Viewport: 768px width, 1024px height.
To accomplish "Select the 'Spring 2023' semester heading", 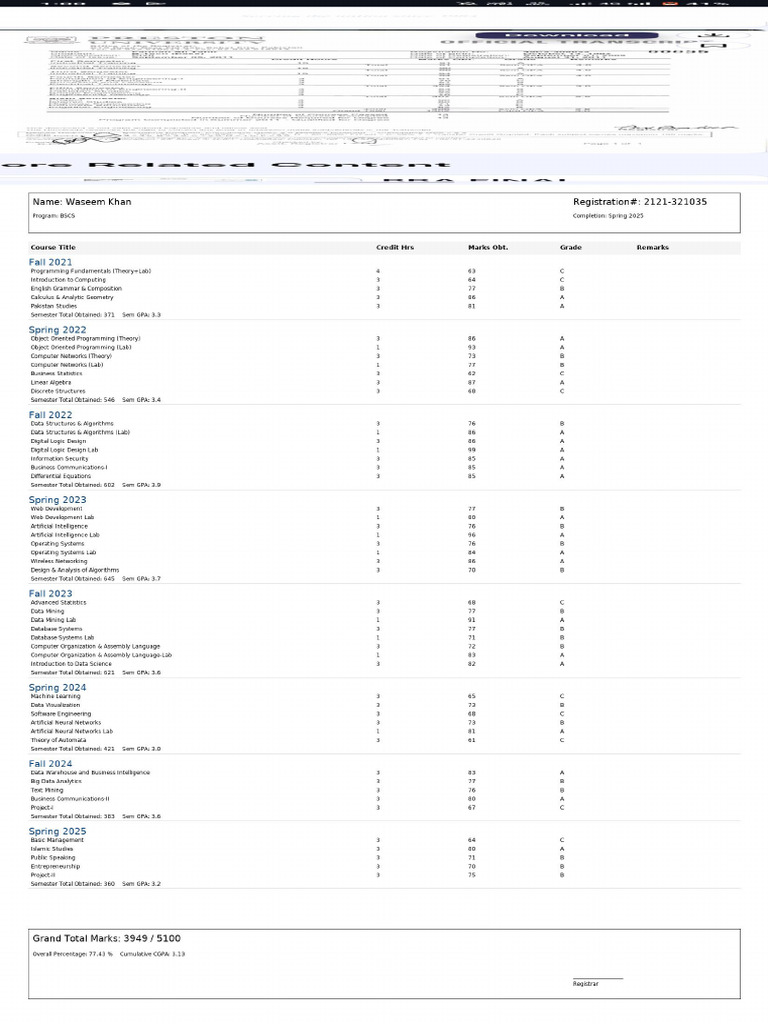I will click(x=57, y=500).
